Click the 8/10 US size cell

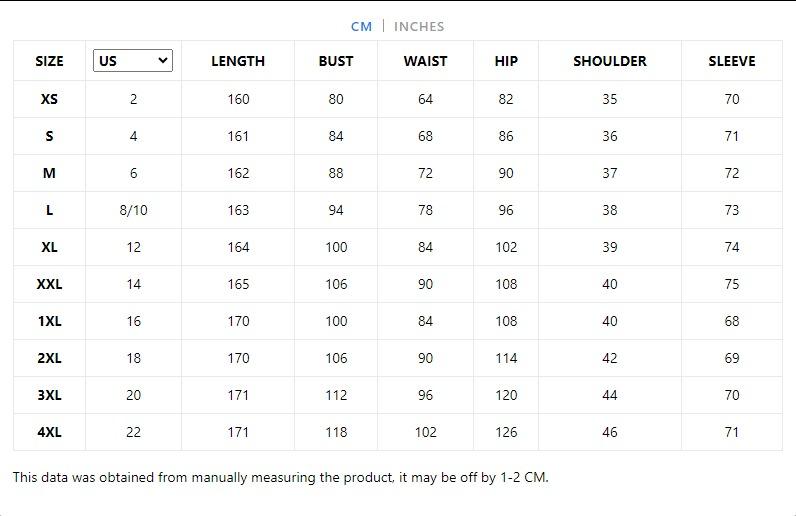pyautogui.click(x=133, y=210)
